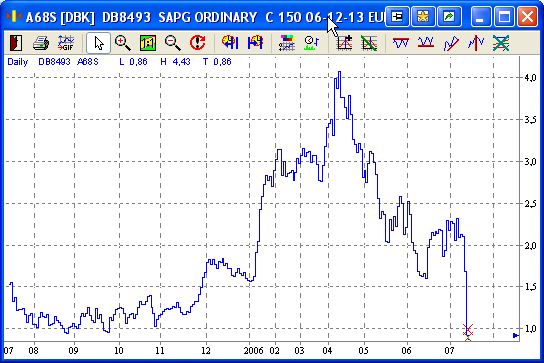
Task: Click the blue arrow marker on right axis
Action: click(x=516, y=335)
